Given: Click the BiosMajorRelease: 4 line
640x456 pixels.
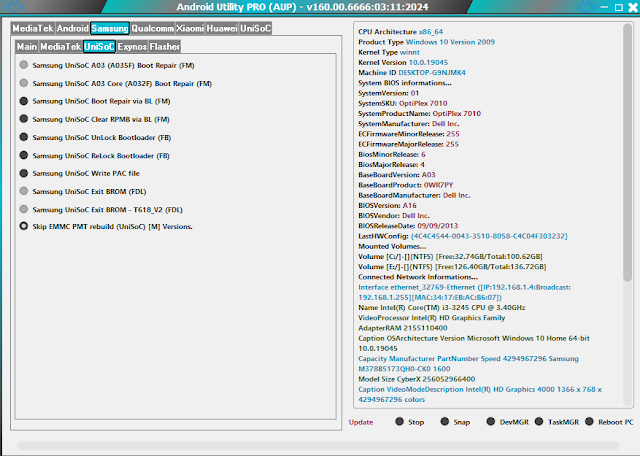Looking at the screenshot, I should 391,165.
